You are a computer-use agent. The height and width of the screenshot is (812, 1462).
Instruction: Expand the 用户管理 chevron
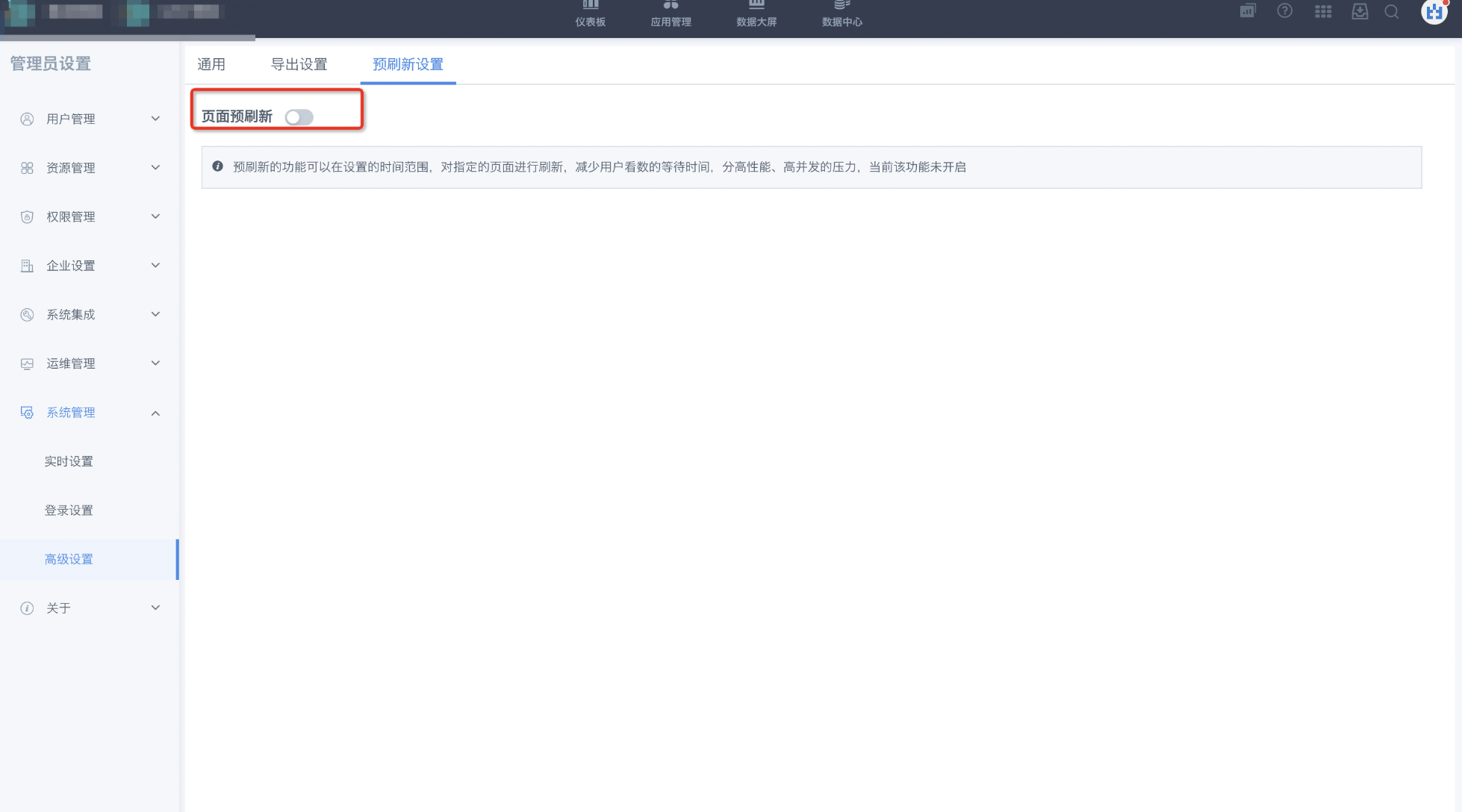pos(155,119)
